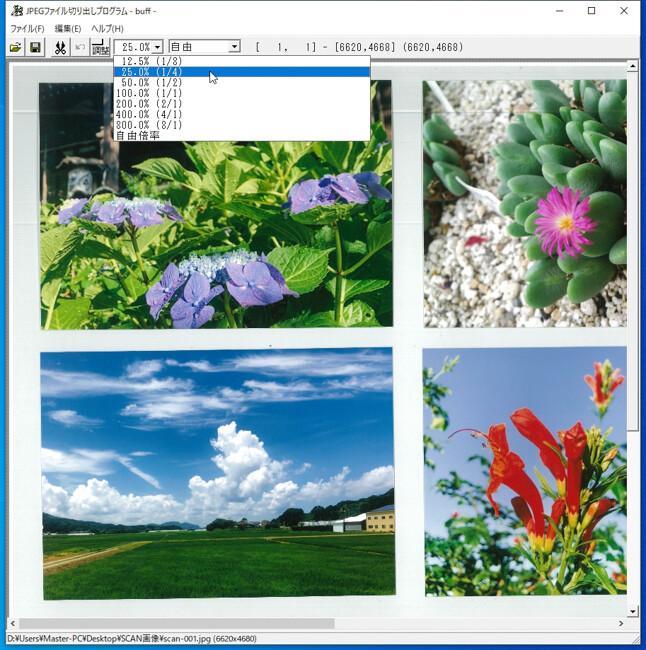The width and height of the screenshot is (646, 650).
Task: Click the red flowers photo
Action: click(525, 471)
